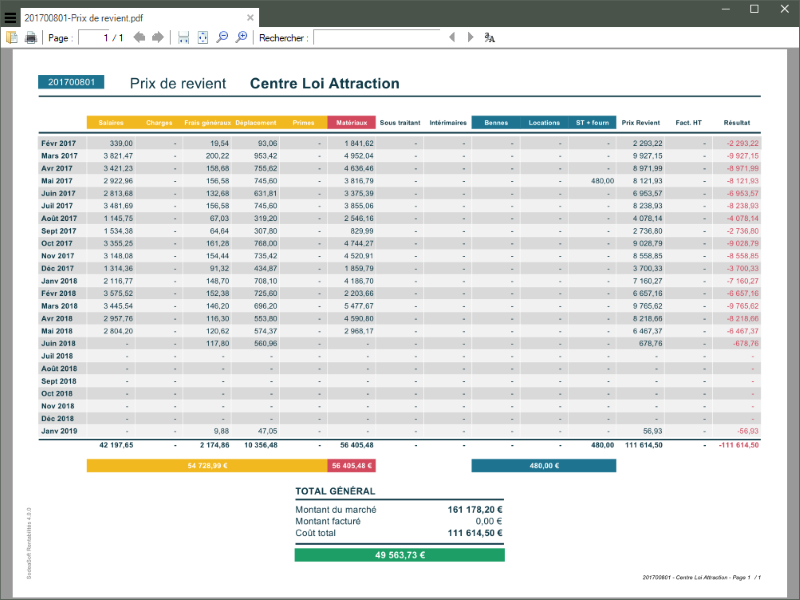The width and height of the screenshot is (800, 600).
Task: Click the Prix Revient column header
Action: click(x=640, y=122)
